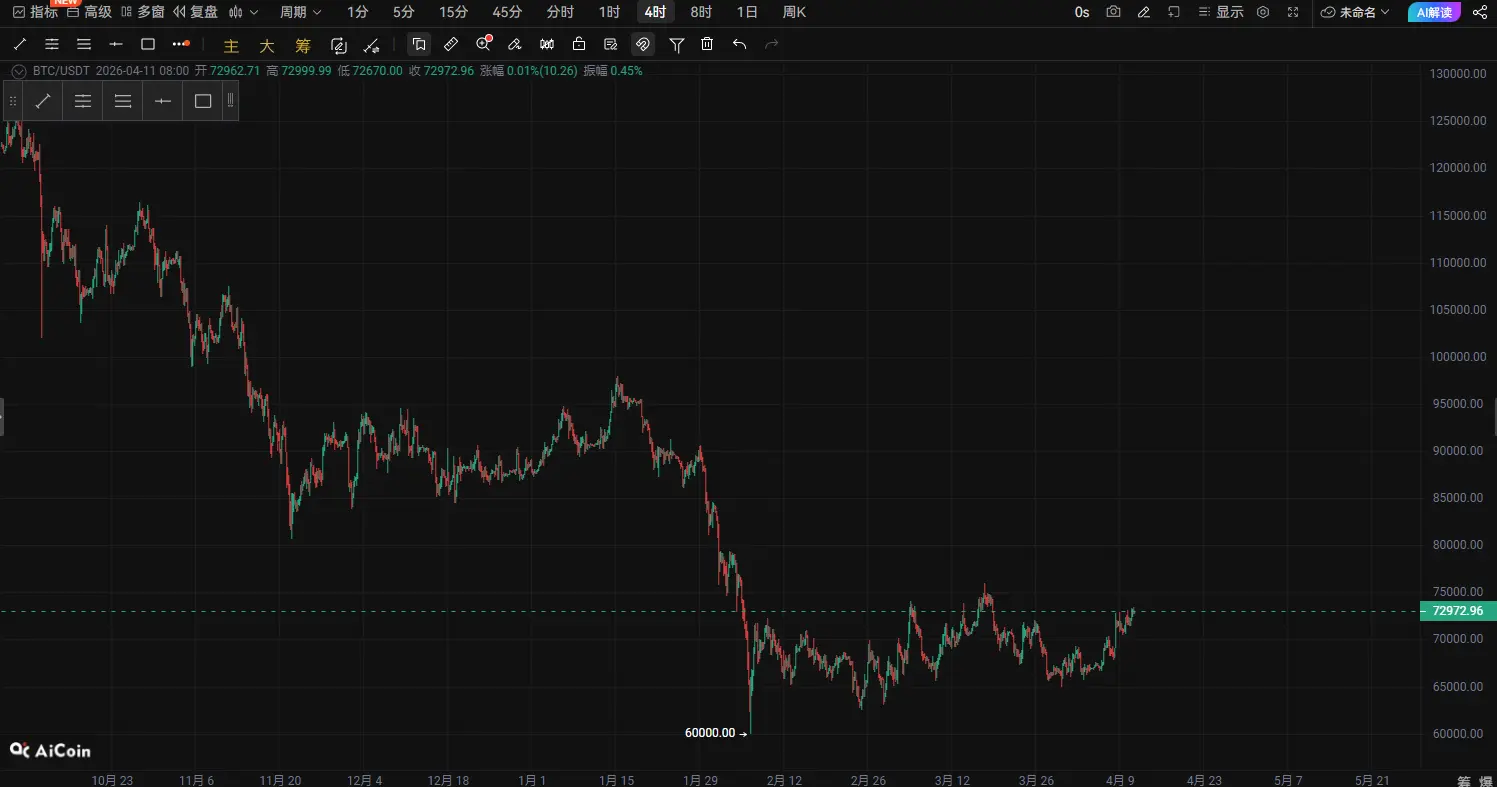The image size is (1497, 787).
Task: Click the zoom magnifier icon
Action: point(484,44)
